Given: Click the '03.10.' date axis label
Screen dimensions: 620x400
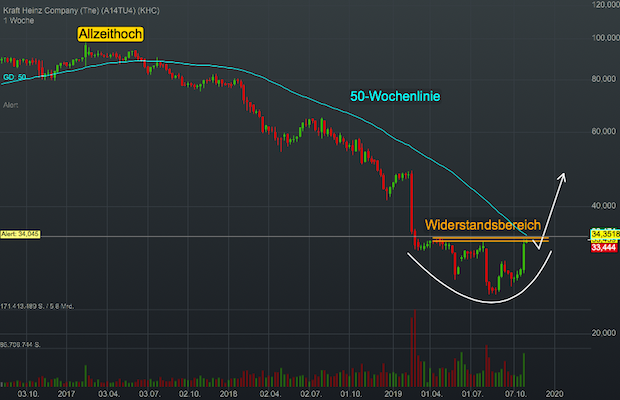Looking at the screenshot, I should (28, 394).
